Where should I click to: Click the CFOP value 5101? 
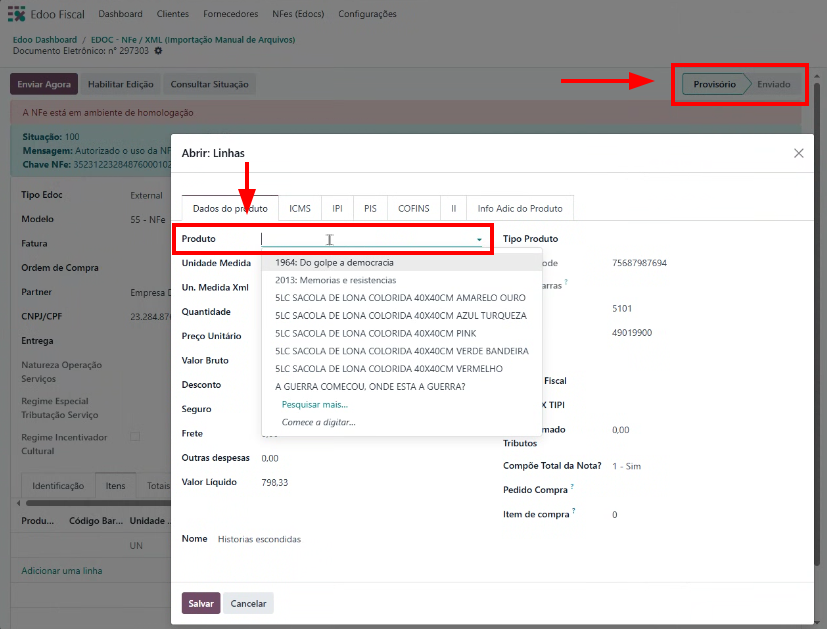pos(622,308)
